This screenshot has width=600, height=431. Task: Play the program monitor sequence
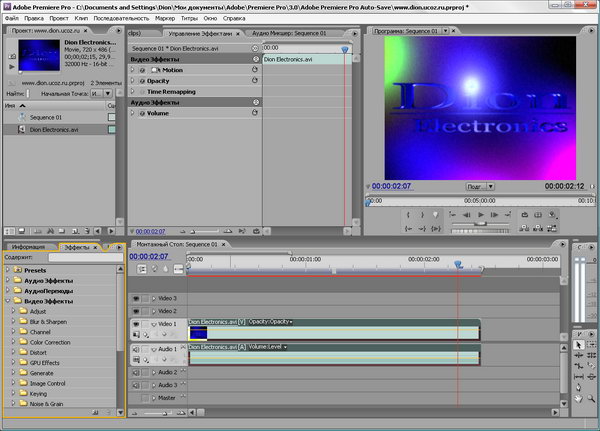pos(481,215)
